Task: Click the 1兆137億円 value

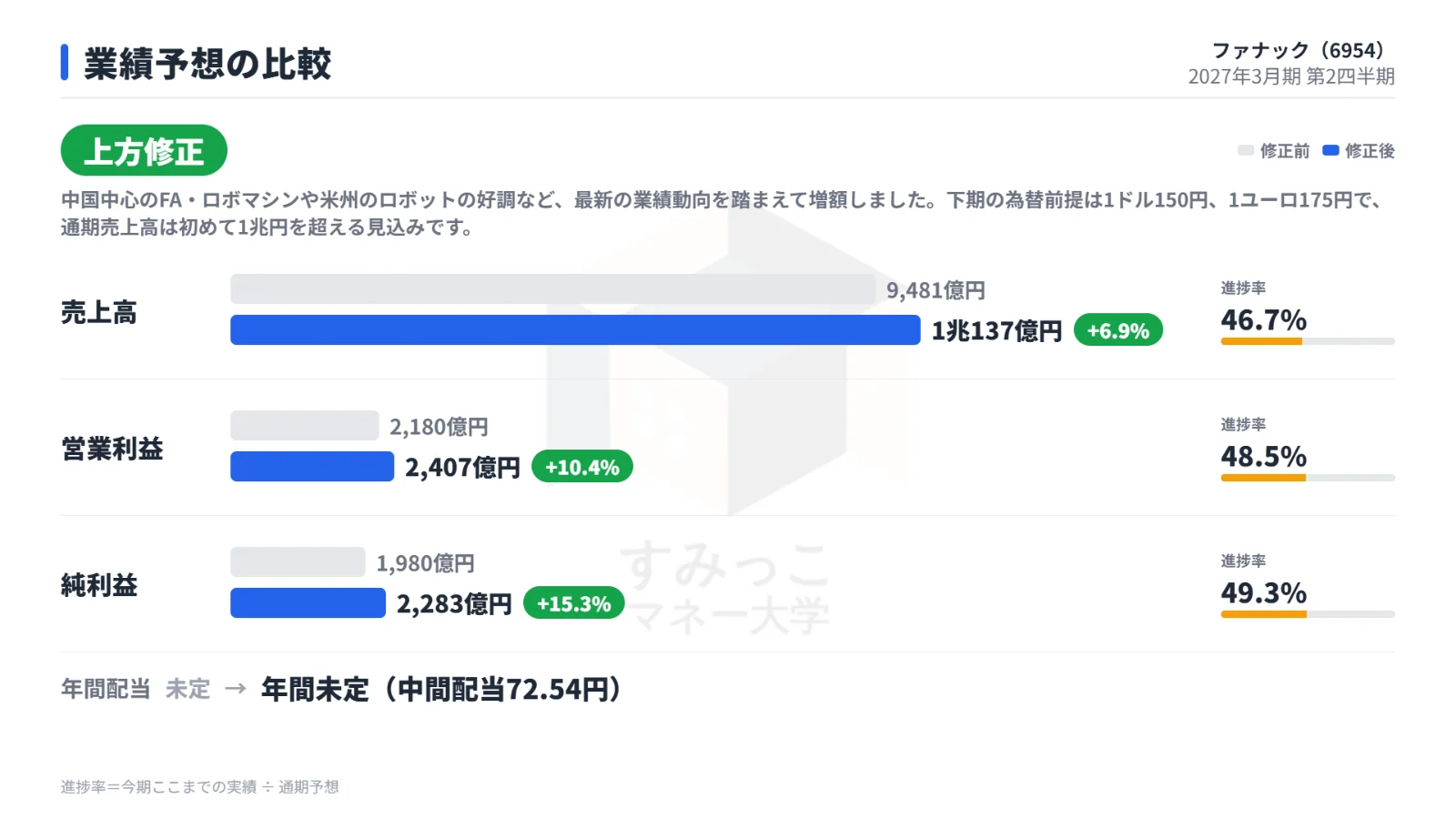Action: [x=996, y=330]
